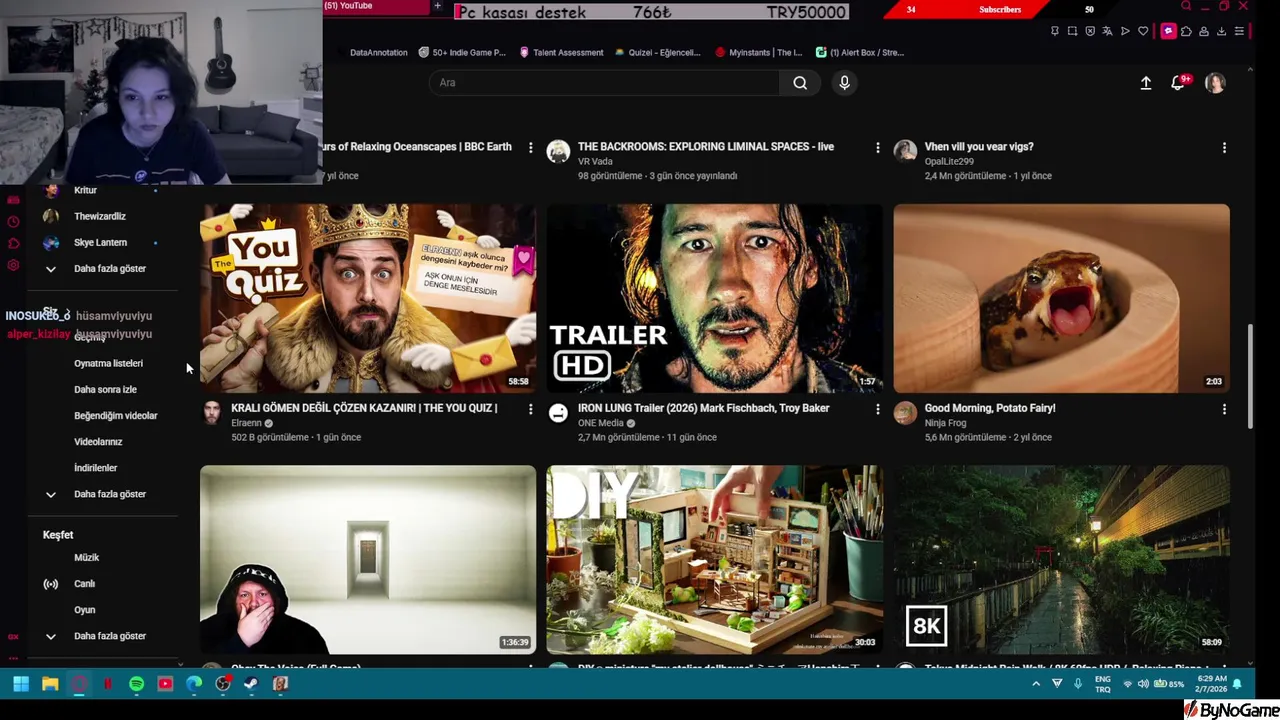This screenshot has height=720, width=1280.
Task: Play the 8K Tokyo rain walk thumbnail
Action: pos(1061,560)
